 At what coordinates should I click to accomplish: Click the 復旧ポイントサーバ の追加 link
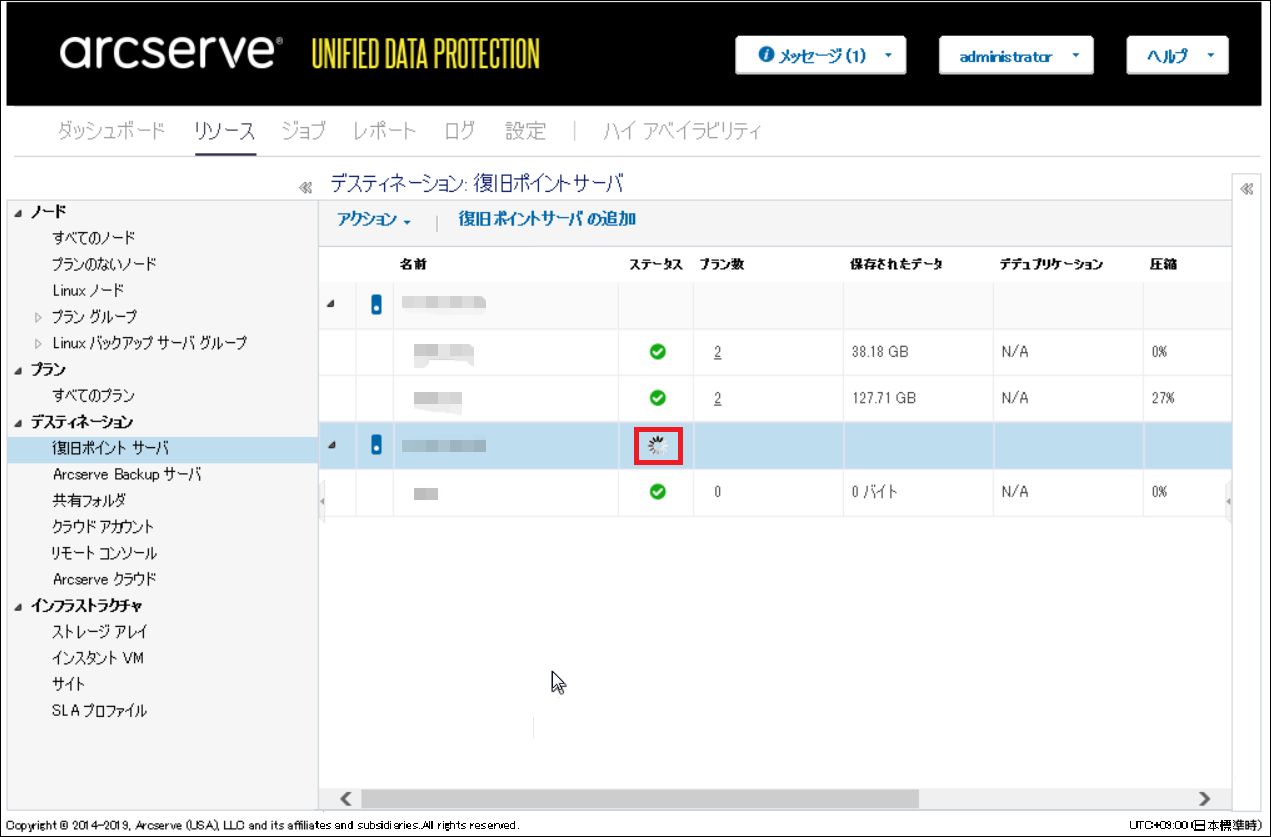click(547, 219)
